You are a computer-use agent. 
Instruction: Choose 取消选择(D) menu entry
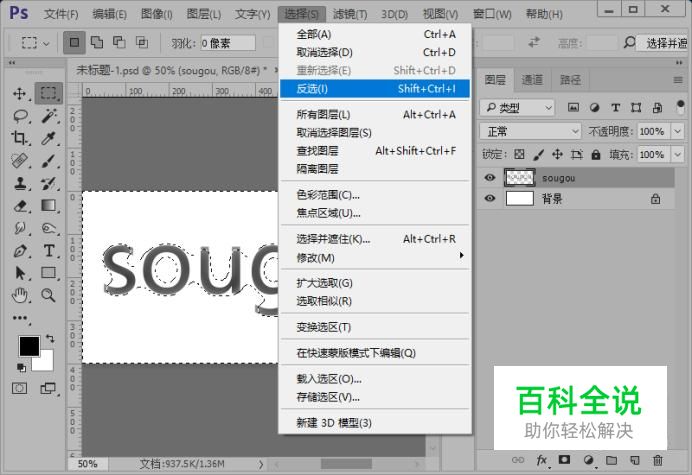point(375,52)
